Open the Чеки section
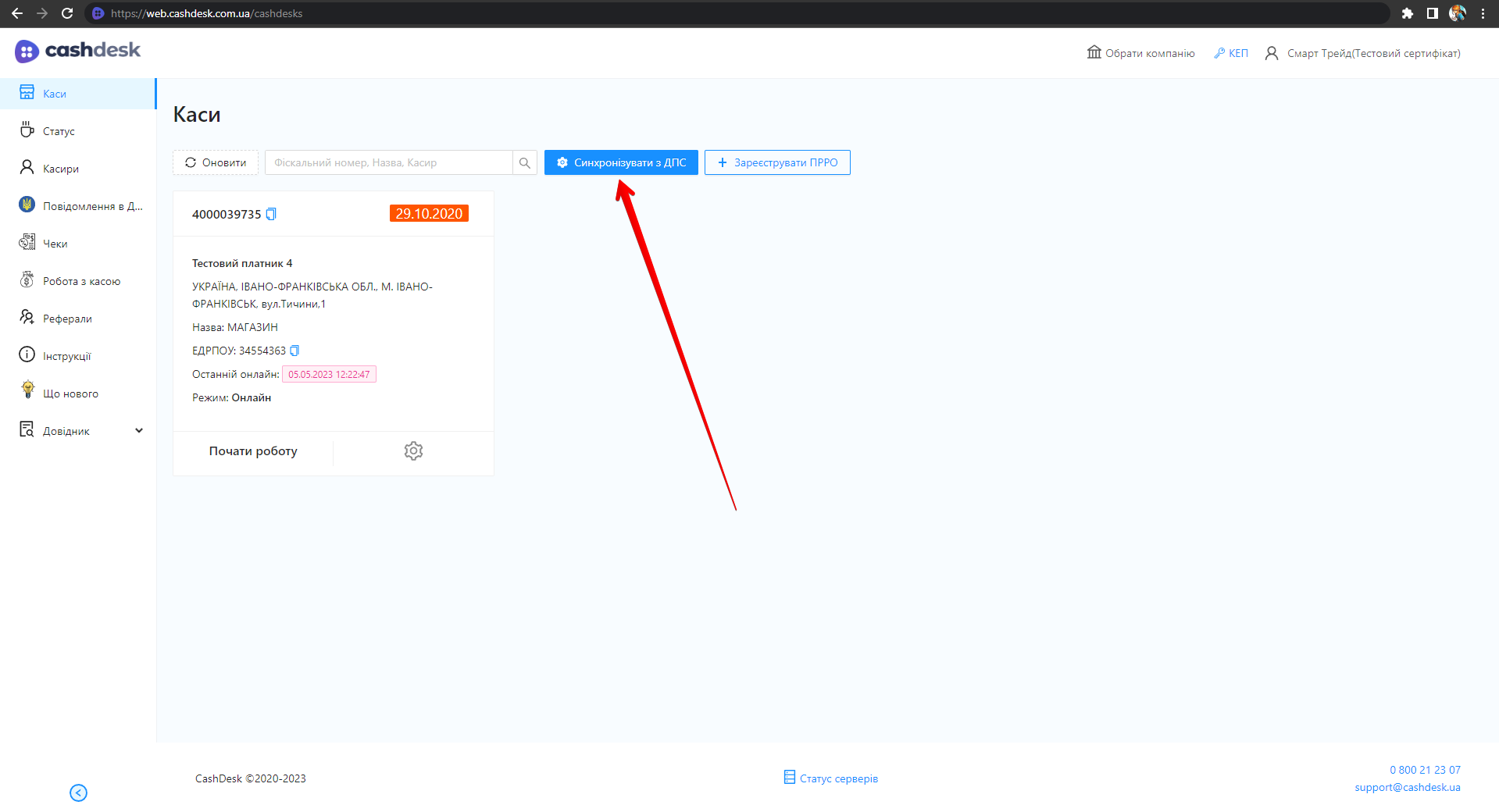Screen dimensions: 1499x812 [55, 244]
